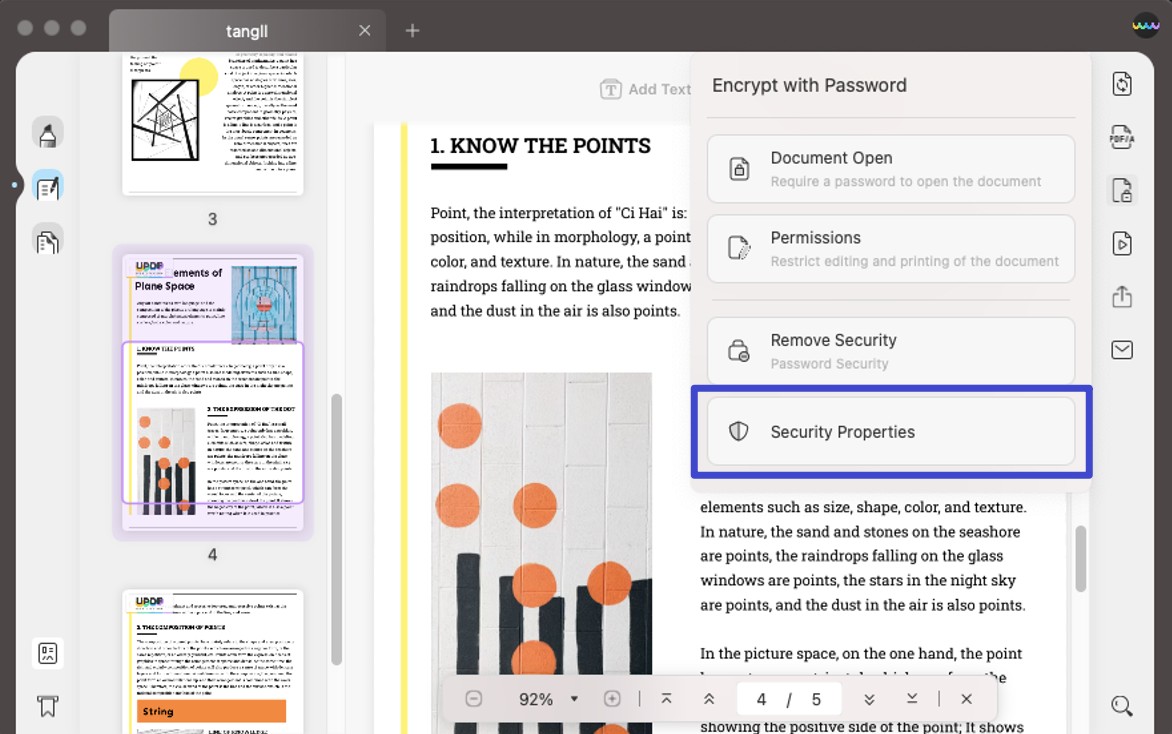Open the Share panel from the right sidebar
The image size is (1172, 734).
pos(1122,296)
